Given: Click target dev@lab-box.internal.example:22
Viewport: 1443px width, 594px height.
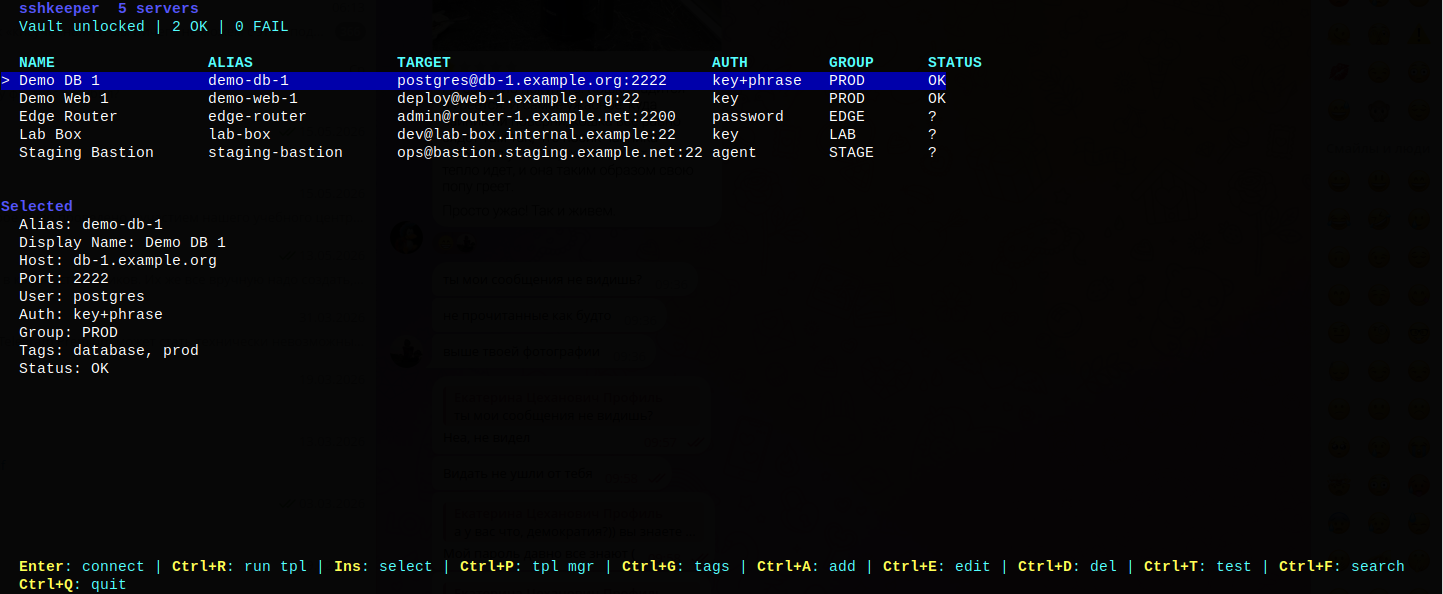Looking at the screenshot, I should (x=536, y=134).
